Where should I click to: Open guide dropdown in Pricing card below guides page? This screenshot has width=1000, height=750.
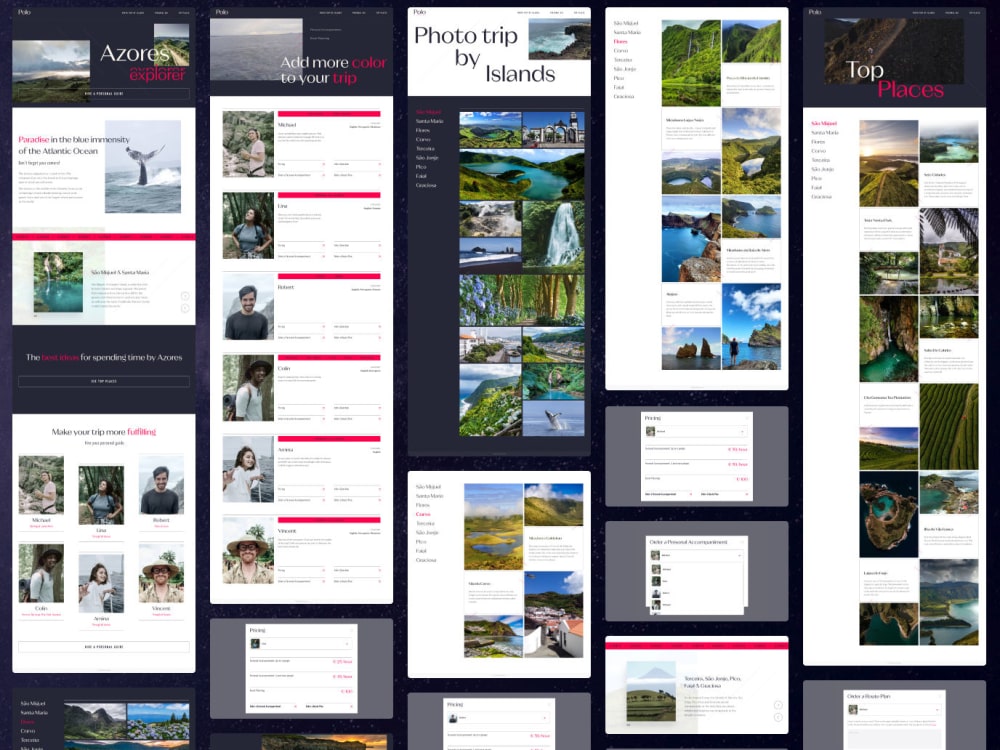pos(301,644)
